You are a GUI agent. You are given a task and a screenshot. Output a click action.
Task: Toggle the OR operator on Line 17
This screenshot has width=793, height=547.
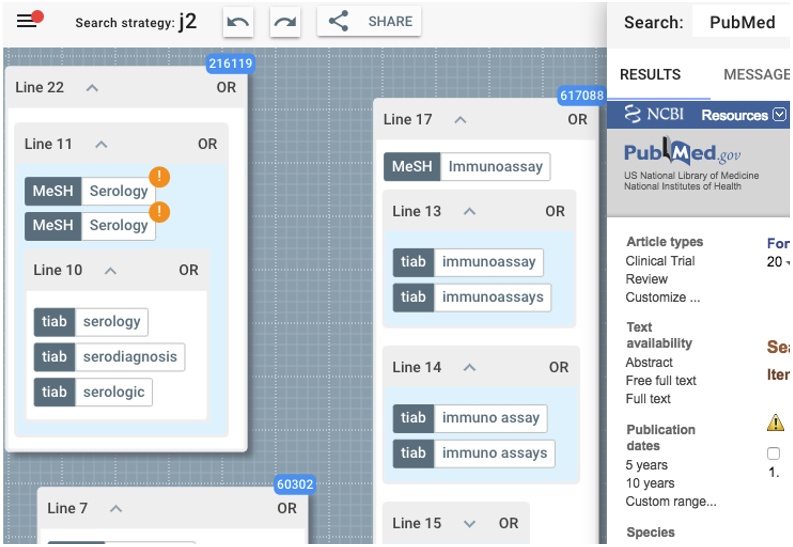[578, 120]
